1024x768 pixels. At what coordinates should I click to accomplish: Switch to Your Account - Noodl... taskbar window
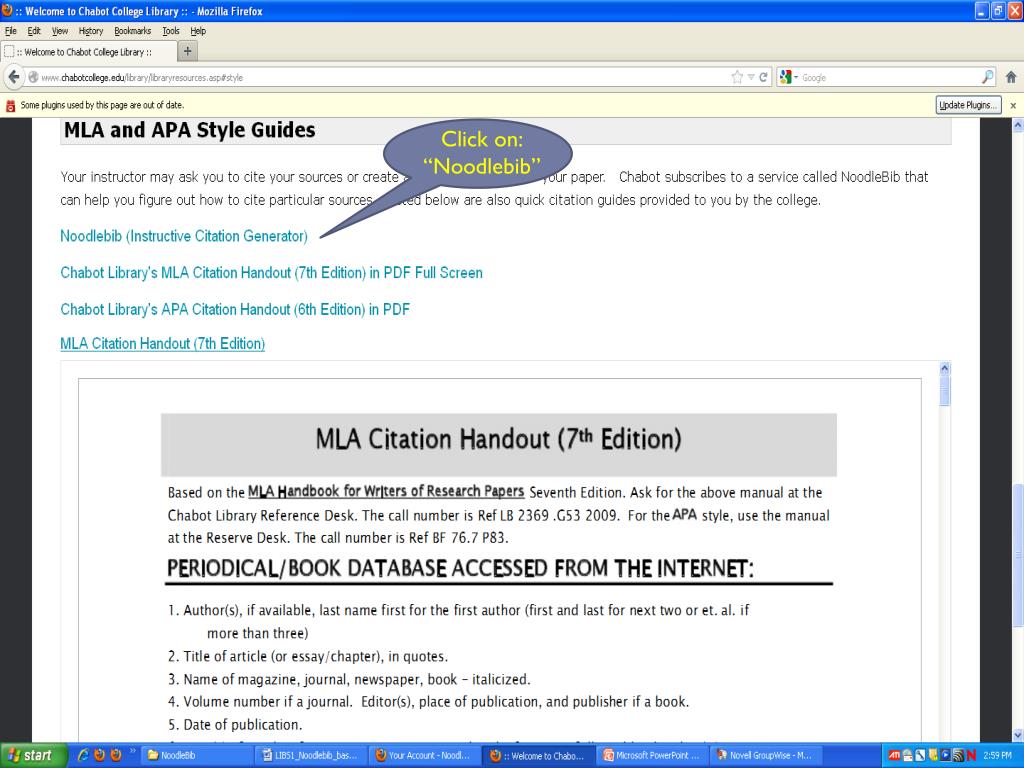pos(426,756)
